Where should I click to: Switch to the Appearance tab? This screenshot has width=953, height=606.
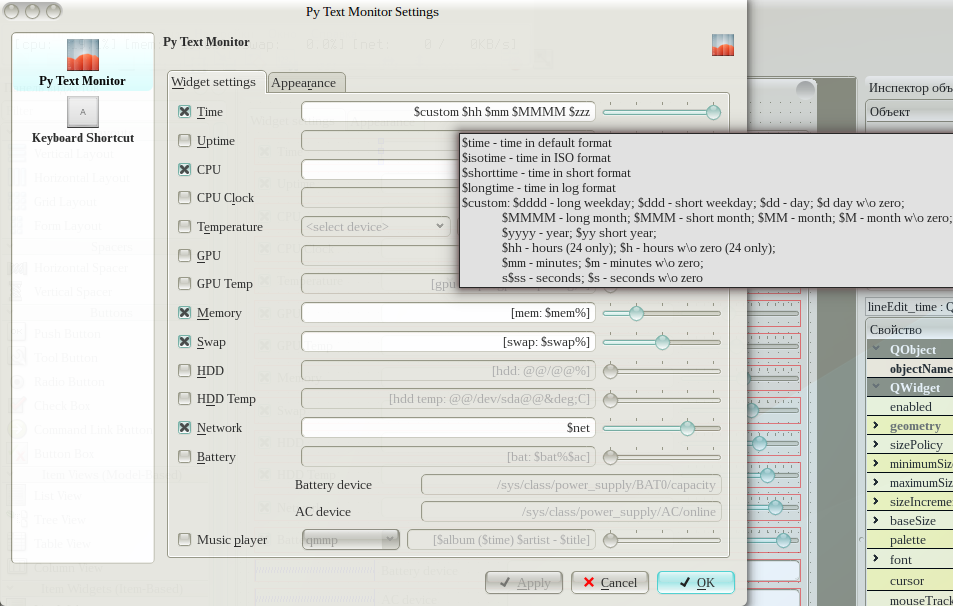click(306, 83)
